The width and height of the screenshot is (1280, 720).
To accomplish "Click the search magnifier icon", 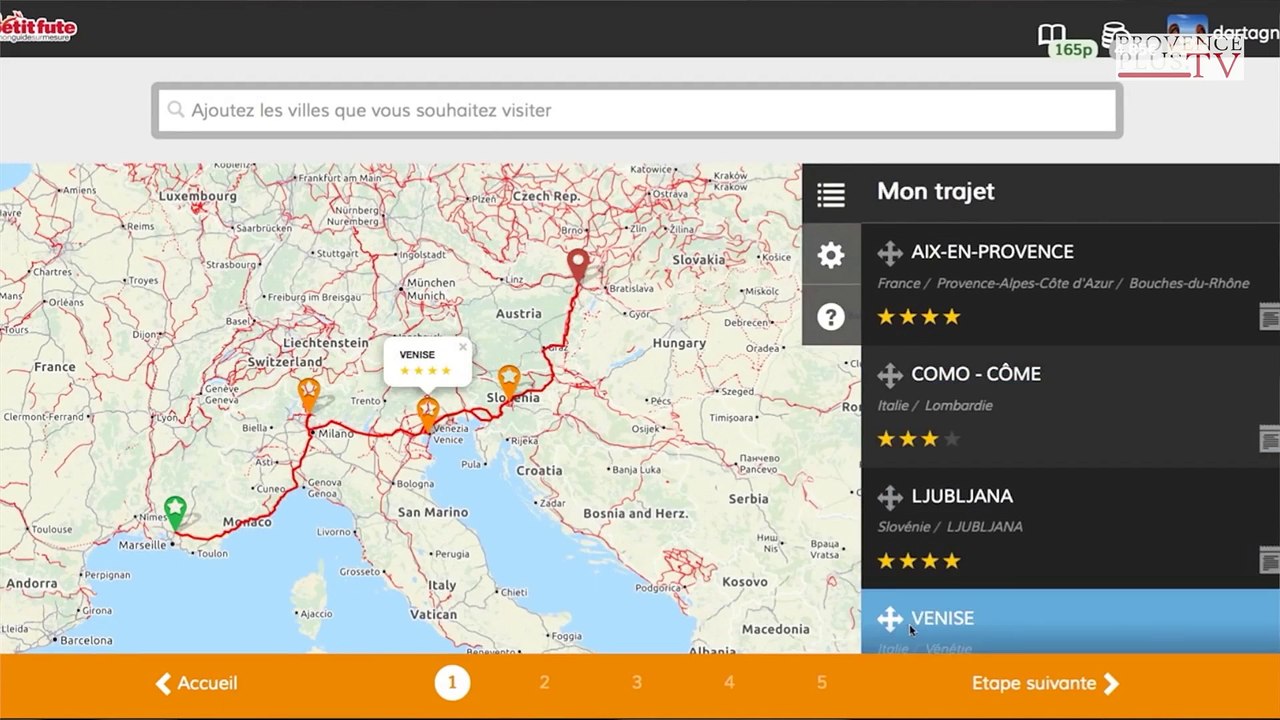I will point(176,110).
